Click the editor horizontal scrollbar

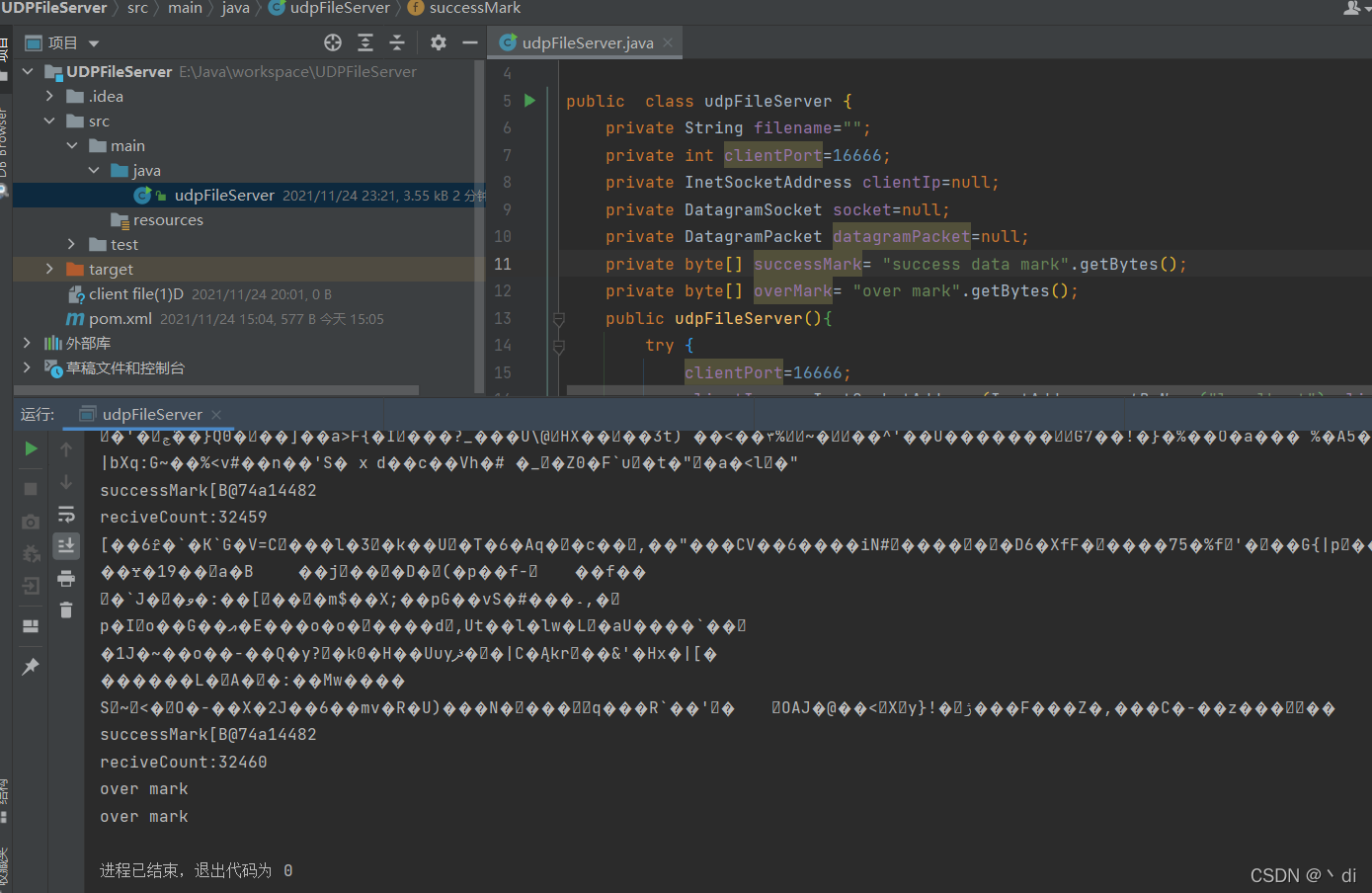[968, 391]
